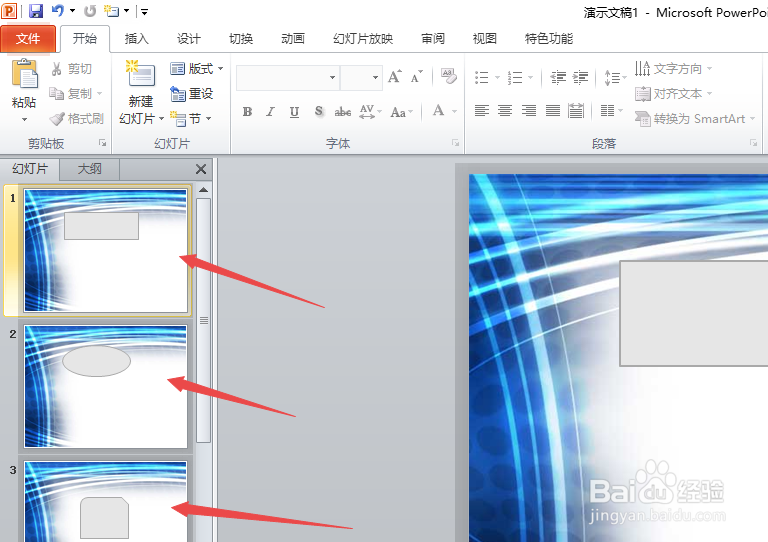Screen dimensions: 768x542
Task: Select the Slides (幻灯片) pane tab
Action: tap(30, 169)
